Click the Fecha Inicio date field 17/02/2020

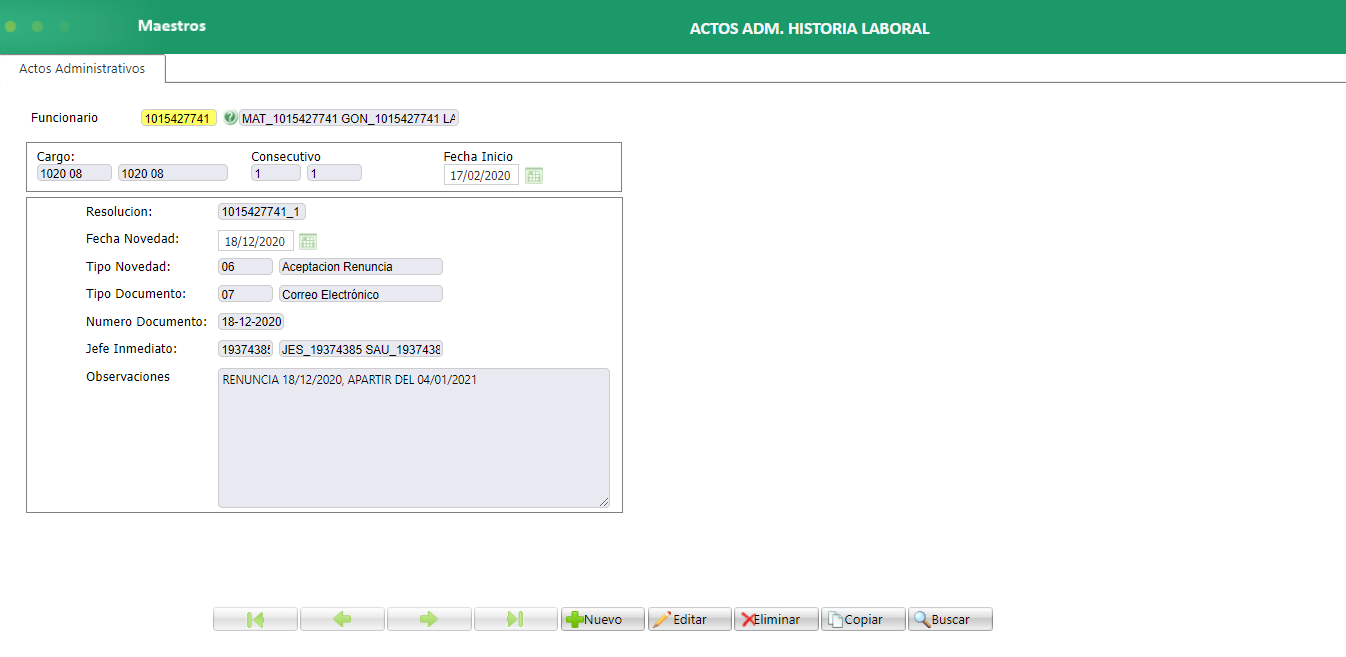click(x=481, y=176)
